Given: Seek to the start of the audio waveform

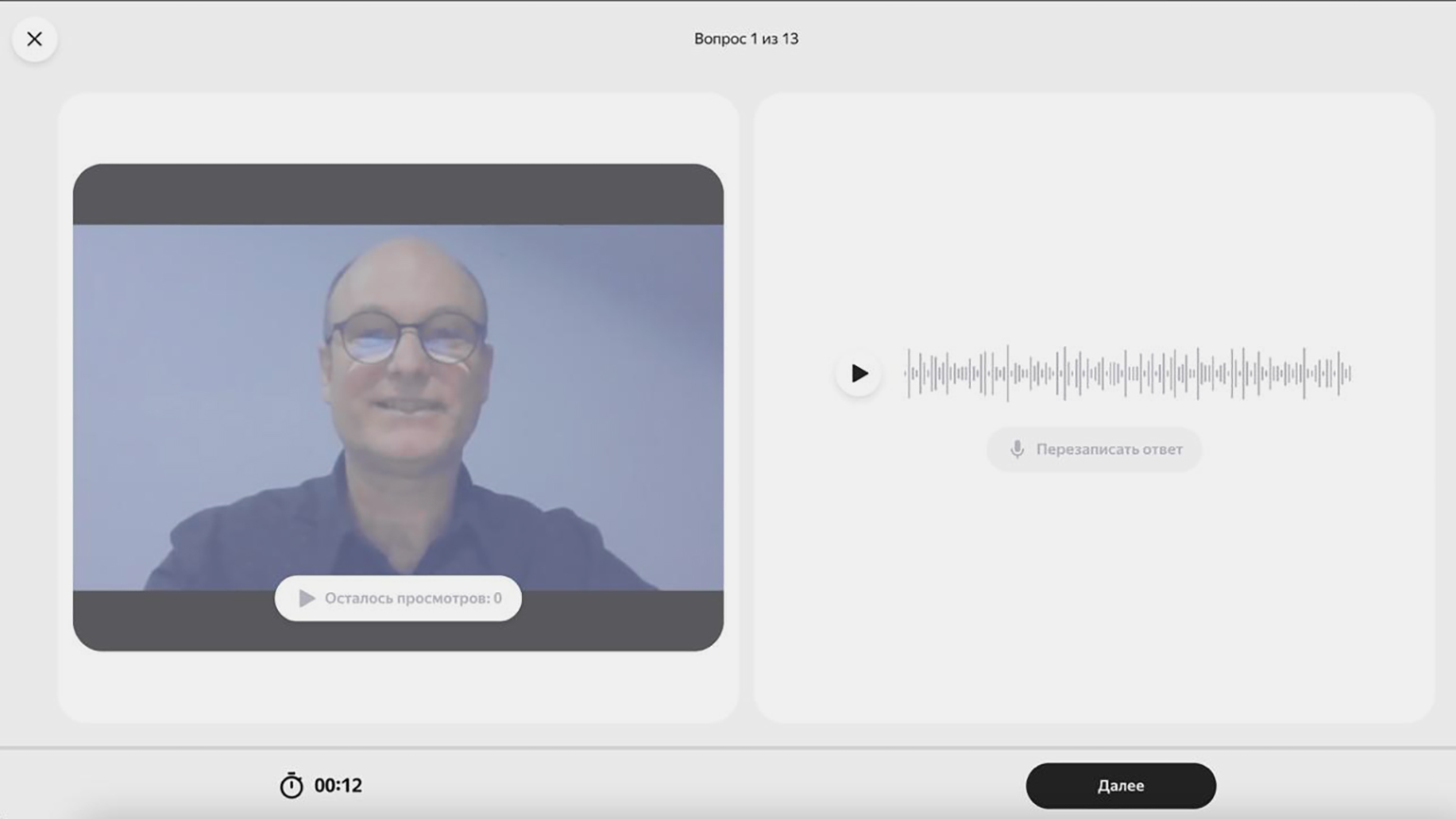Looking at the screenshot, I should 908,374.
